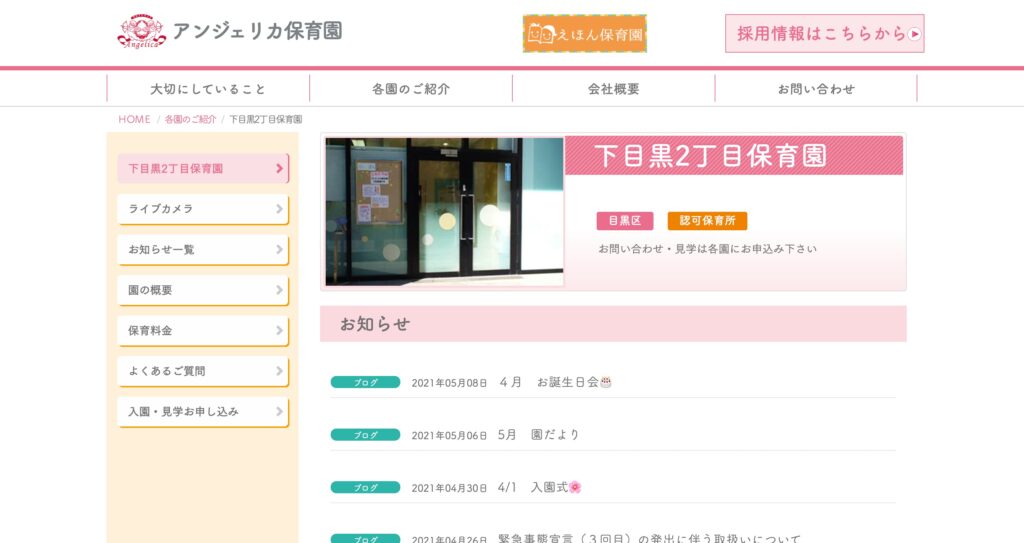Click the Angelica nursery logo emblem

click(x=142, y=31)
